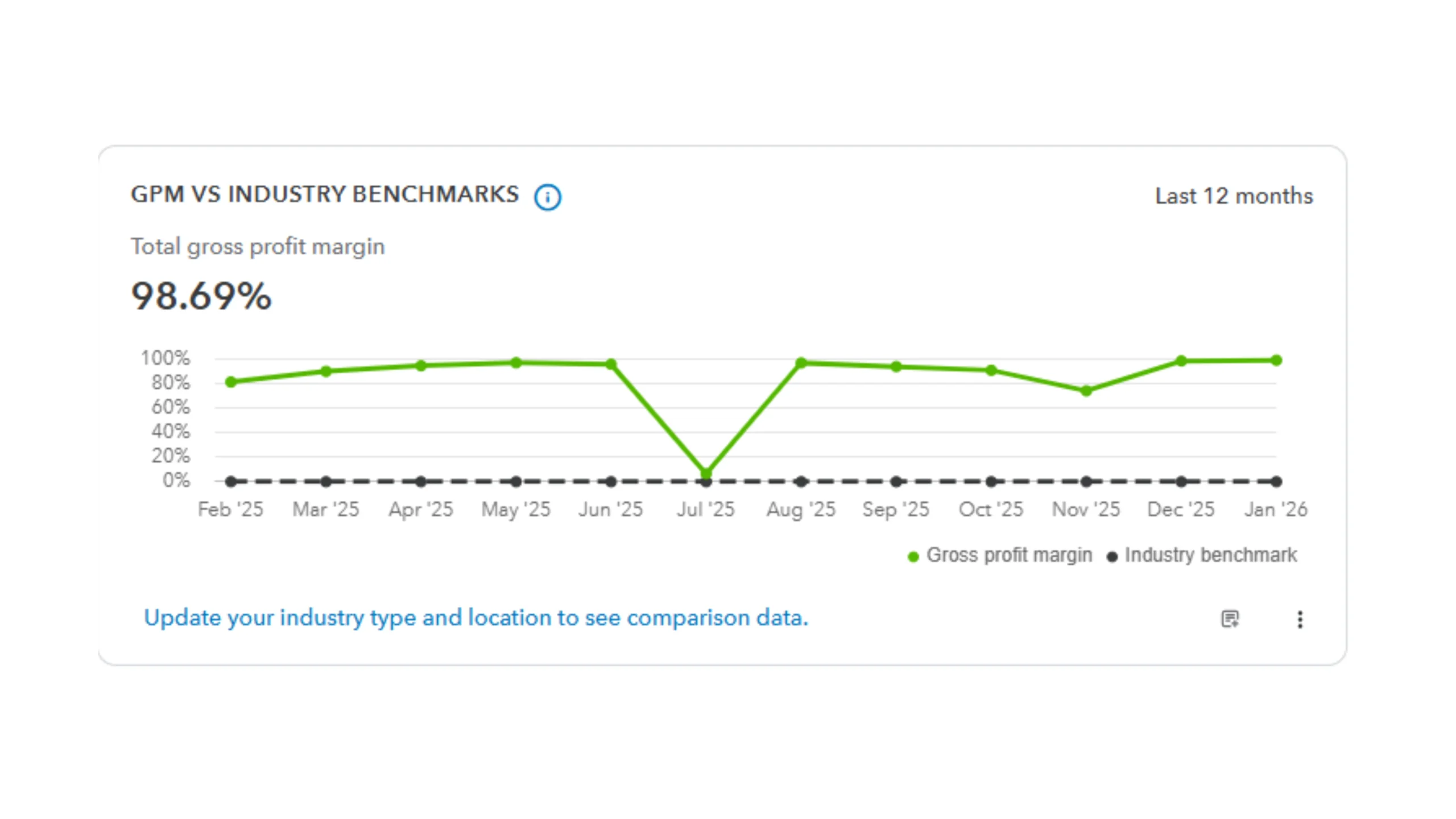Click the info icon beside GPM title
This screenshot has height=819, width=1456.
(547, 197)
